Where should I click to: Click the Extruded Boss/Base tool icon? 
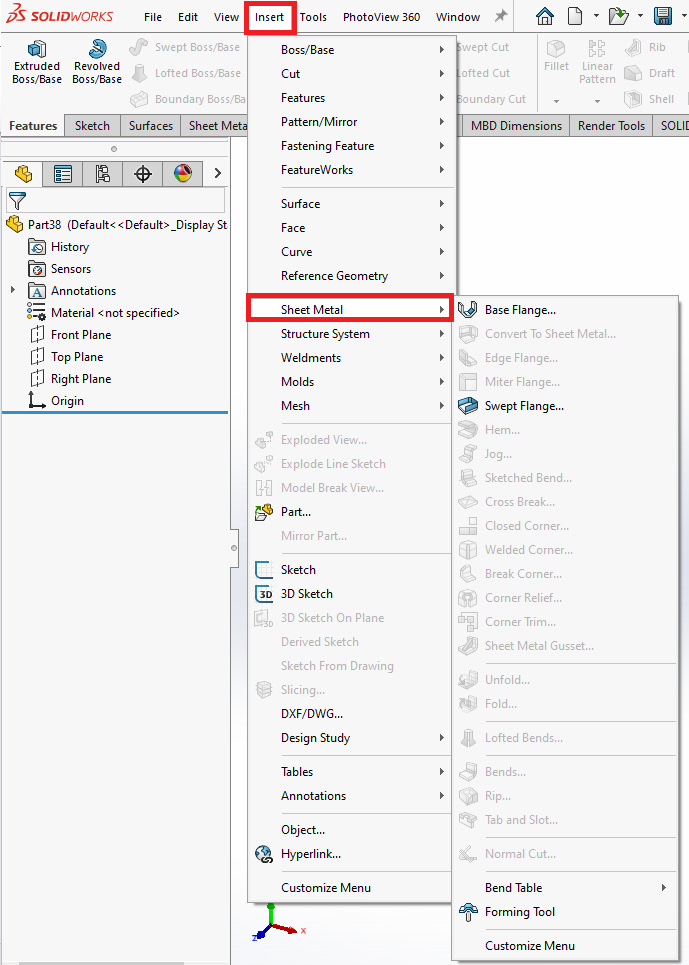coord(37,49)
